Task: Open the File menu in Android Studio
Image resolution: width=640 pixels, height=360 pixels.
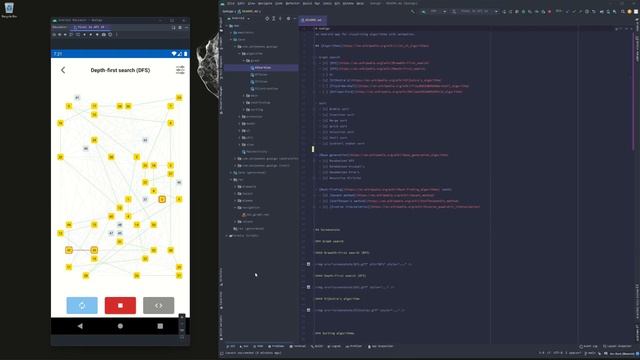Action: (x=231, y=3)
